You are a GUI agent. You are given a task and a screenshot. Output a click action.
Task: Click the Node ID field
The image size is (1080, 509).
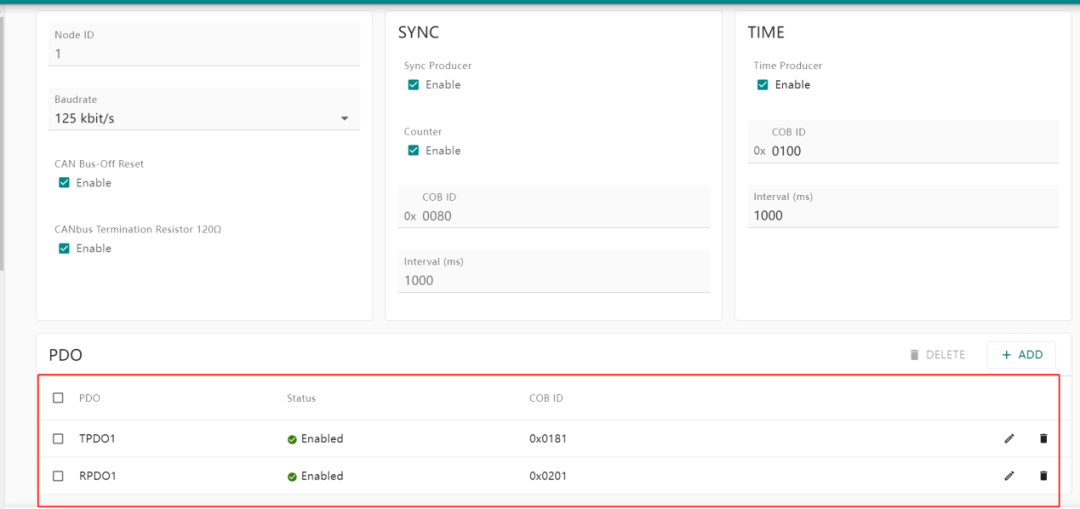[x=204, y=45]
